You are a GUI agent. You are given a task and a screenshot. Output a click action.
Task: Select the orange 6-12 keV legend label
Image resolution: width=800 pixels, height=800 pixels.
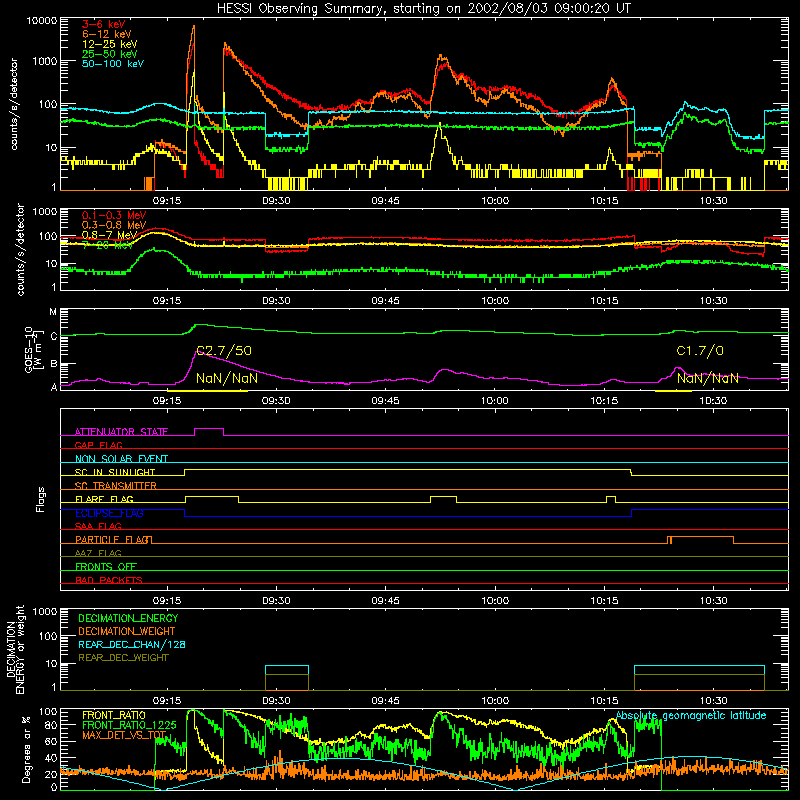(x=106, y=34)
